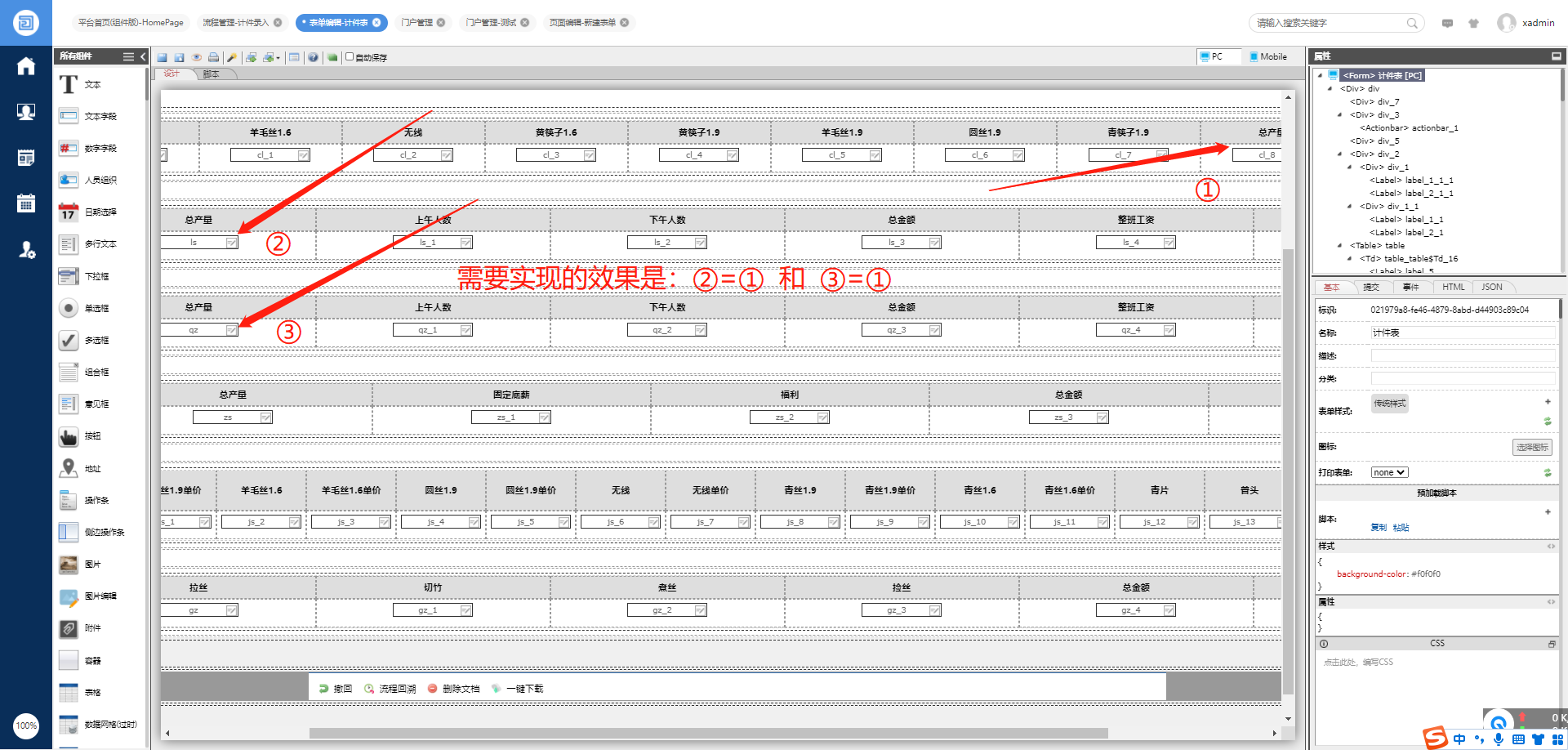Click the 选择图标 button

point(1531,447)
